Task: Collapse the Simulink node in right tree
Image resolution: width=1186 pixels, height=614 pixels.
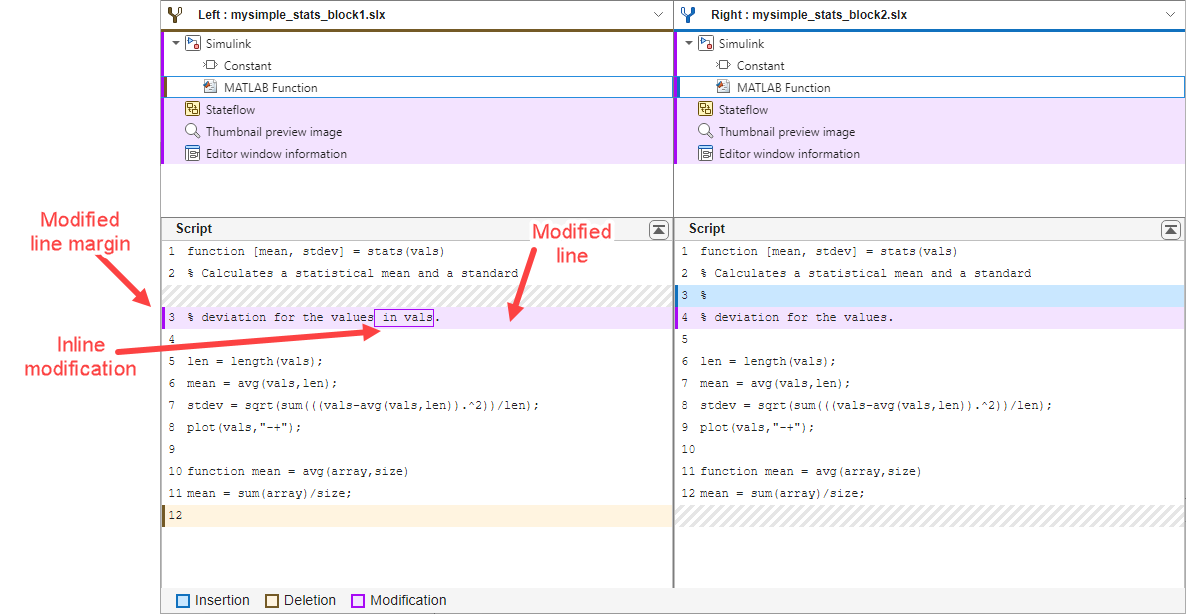Action: click(x=689, y=44)
